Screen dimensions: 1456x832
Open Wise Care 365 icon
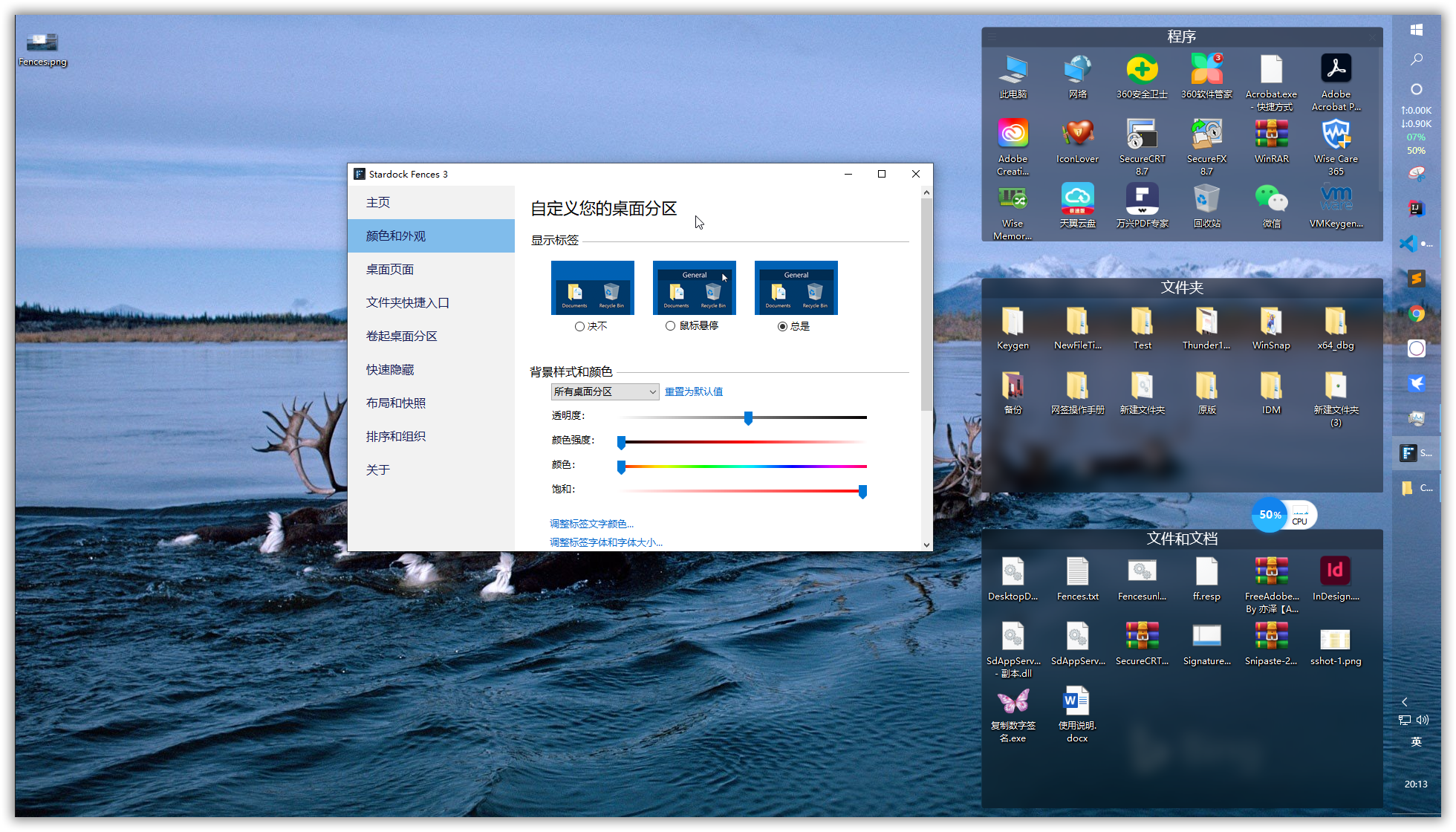click(1336, 146)
